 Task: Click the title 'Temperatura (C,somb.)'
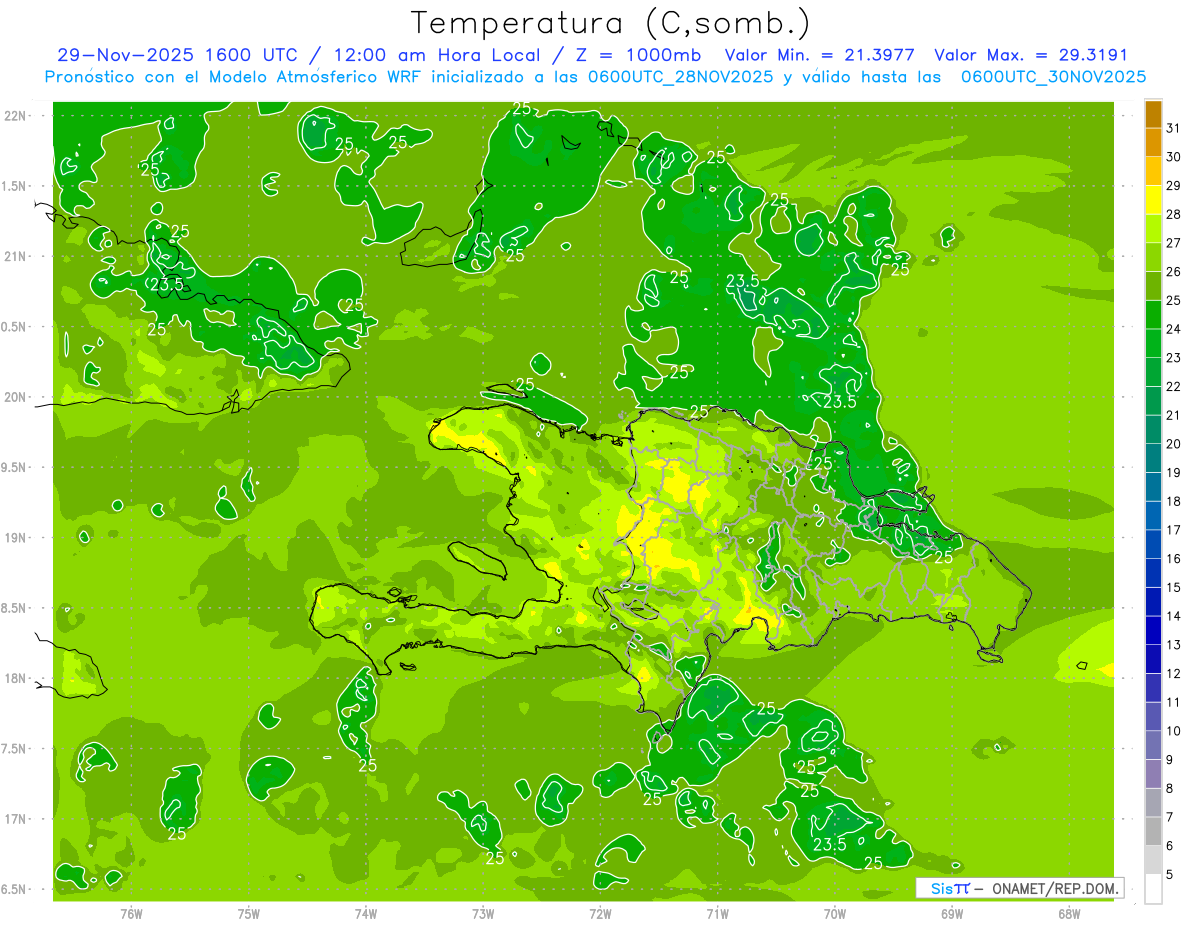pyautogui.click(x=611, y=23)
